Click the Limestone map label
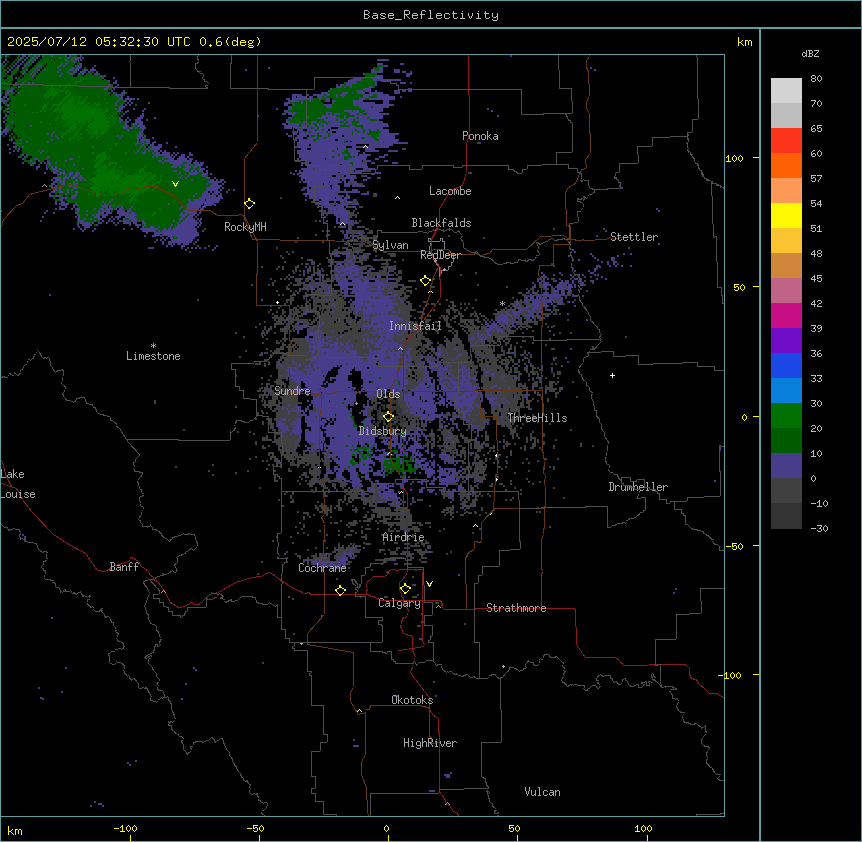Image resolution: width=862 pixels, height=842 pixels. point(153,356)
